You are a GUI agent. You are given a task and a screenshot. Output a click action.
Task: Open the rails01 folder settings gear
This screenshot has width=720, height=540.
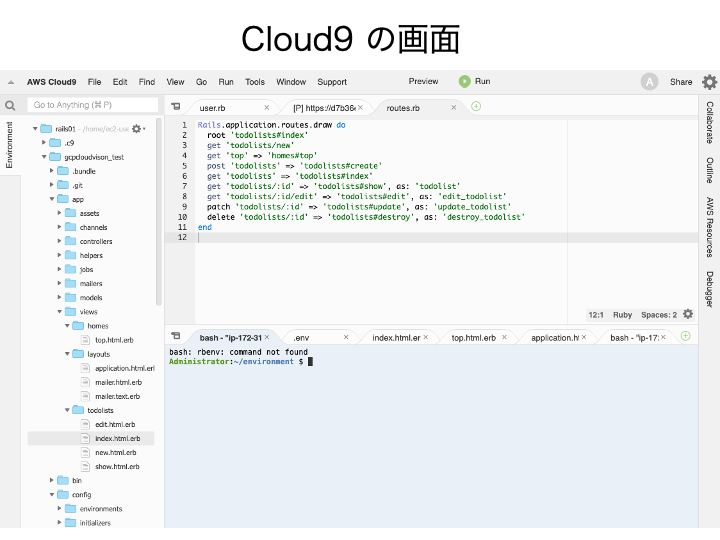click(x=136, y=129)
